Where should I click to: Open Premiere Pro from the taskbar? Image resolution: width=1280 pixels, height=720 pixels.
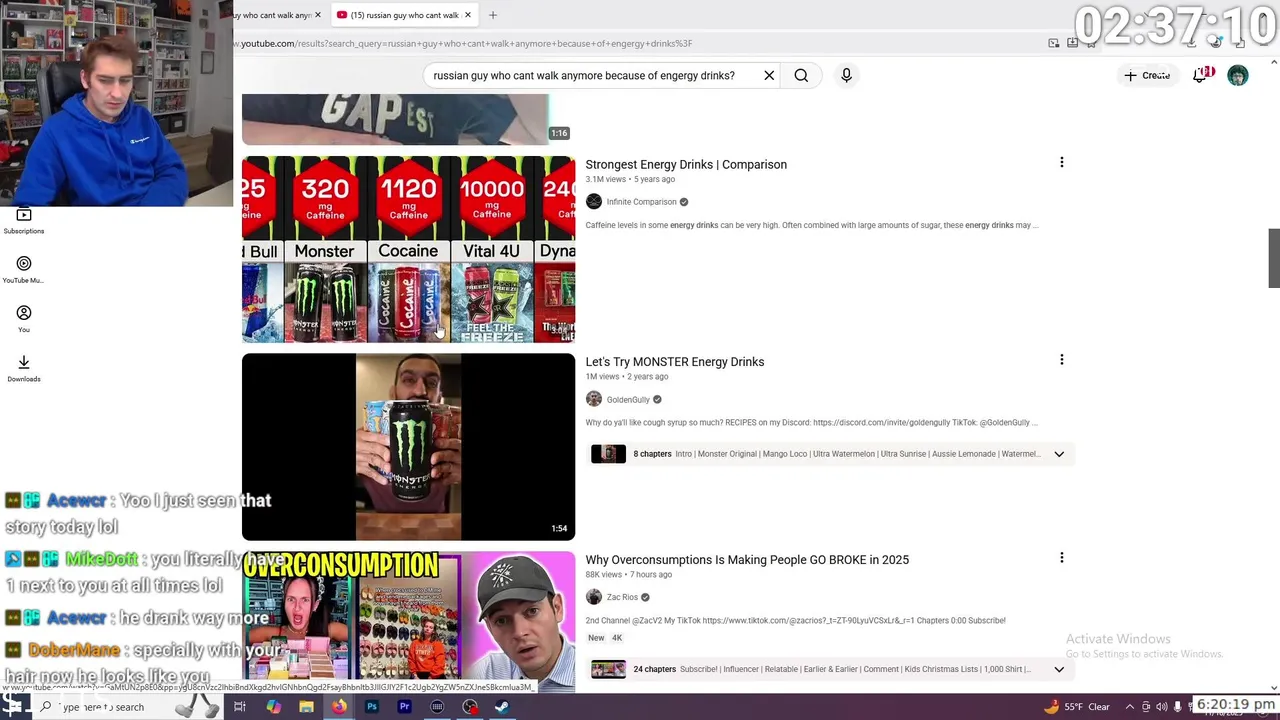(x=404, y=706)
